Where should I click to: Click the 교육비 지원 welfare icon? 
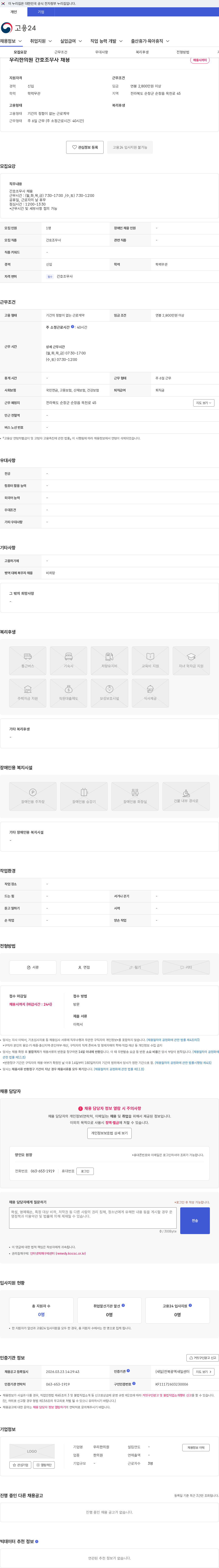pyautogui.click(x=150, y=661)
